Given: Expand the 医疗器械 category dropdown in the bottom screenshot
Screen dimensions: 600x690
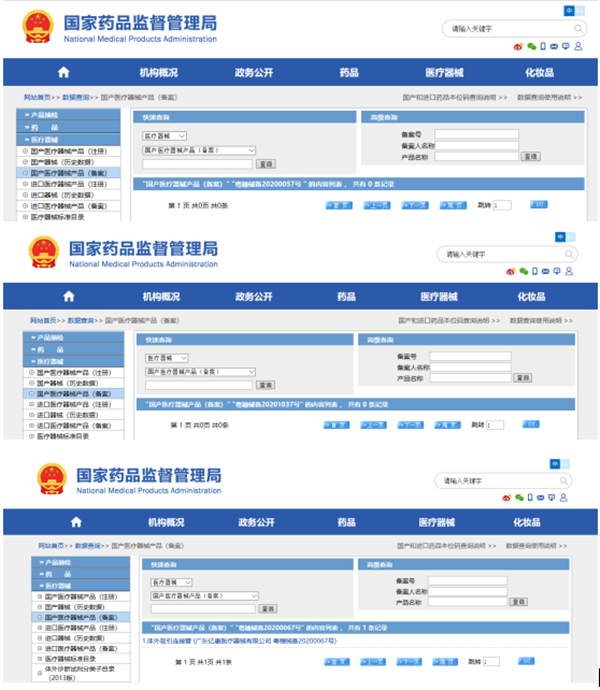Looking at the screenshot, I should click(169, 582).
